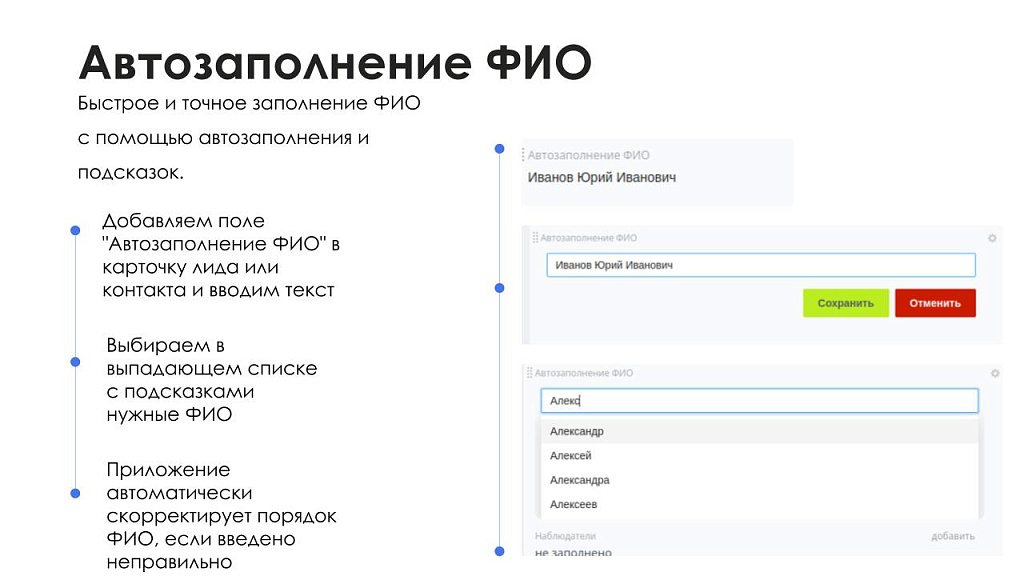Choose Алексеев in the dropdown list
This screenshot has width=1024, height=576.
[x=572, y=504]
